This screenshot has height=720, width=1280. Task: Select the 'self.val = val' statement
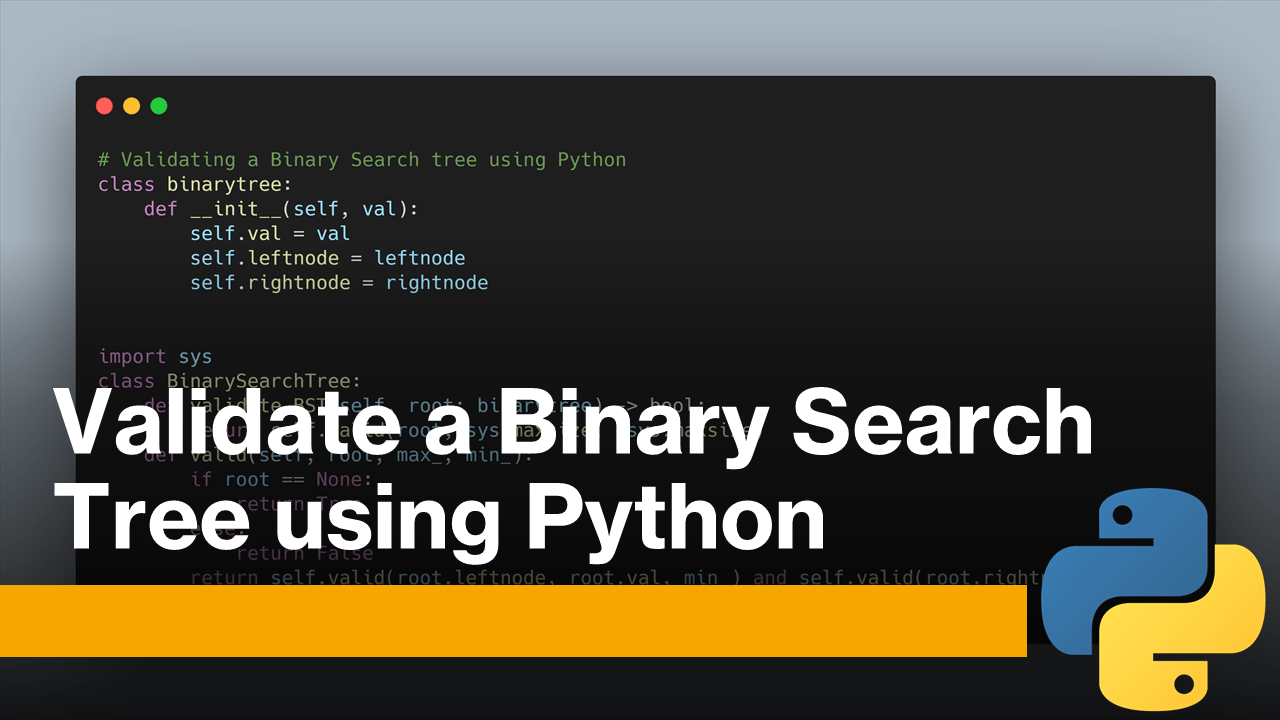click(269, 233)
